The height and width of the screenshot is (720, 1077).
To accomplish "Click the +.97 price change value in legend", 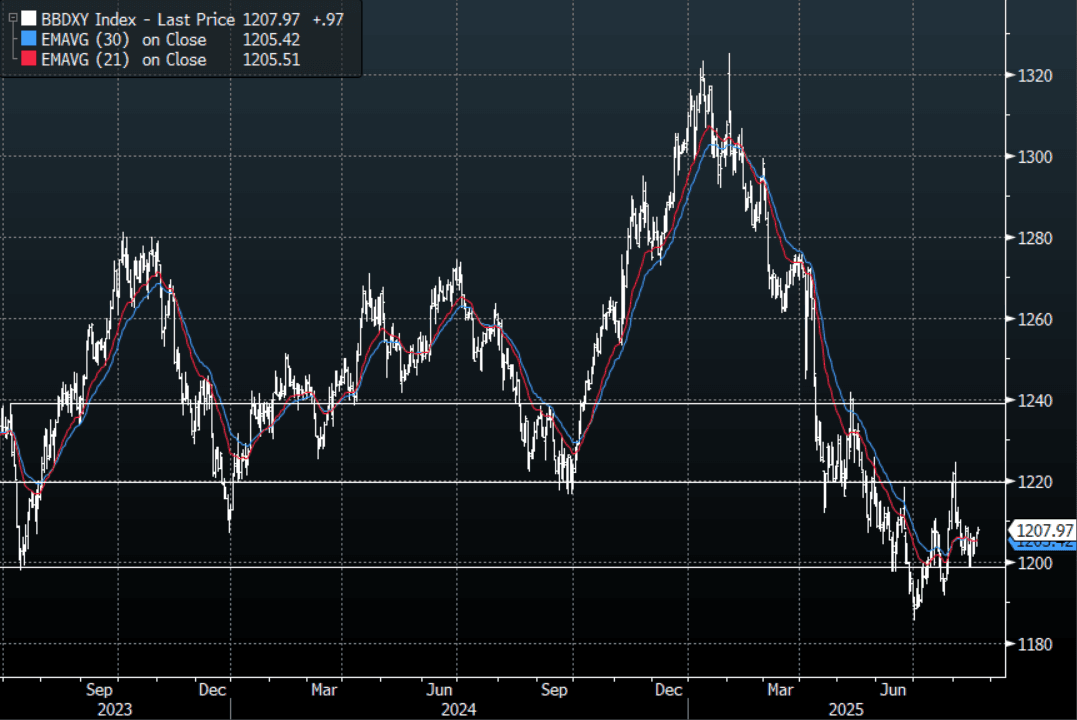I will coord(326,19).
